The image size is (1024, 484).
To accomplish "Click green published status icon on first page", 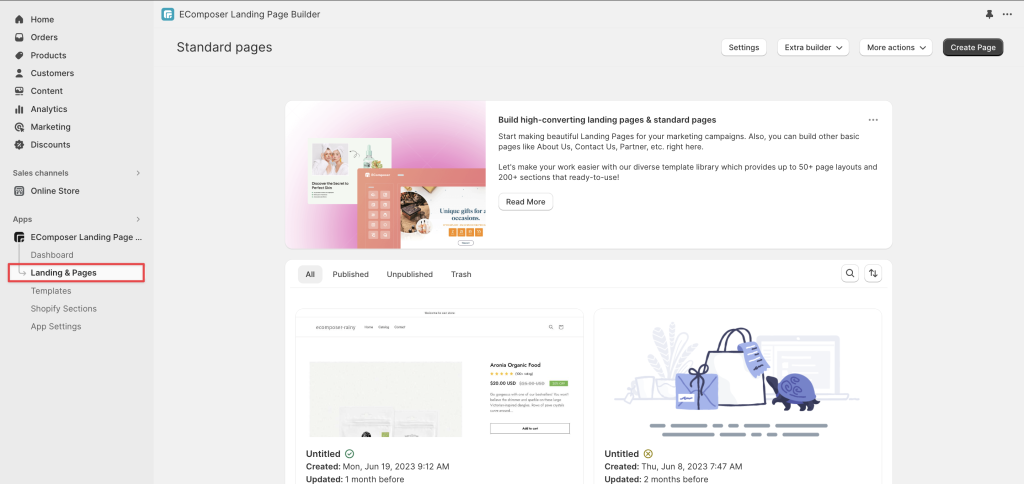I will [349, 453].
